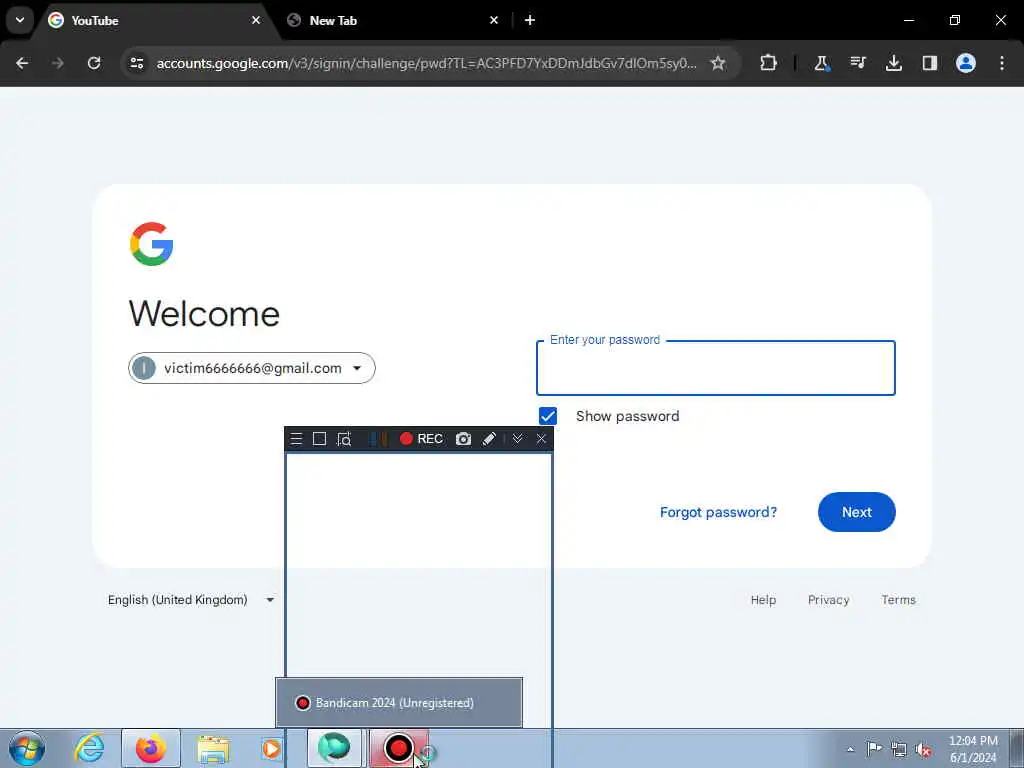Uncheck the Show password checkbox
Image resolution: width=1024 pixels, height=768 pixels.
(x=548, y=416)
